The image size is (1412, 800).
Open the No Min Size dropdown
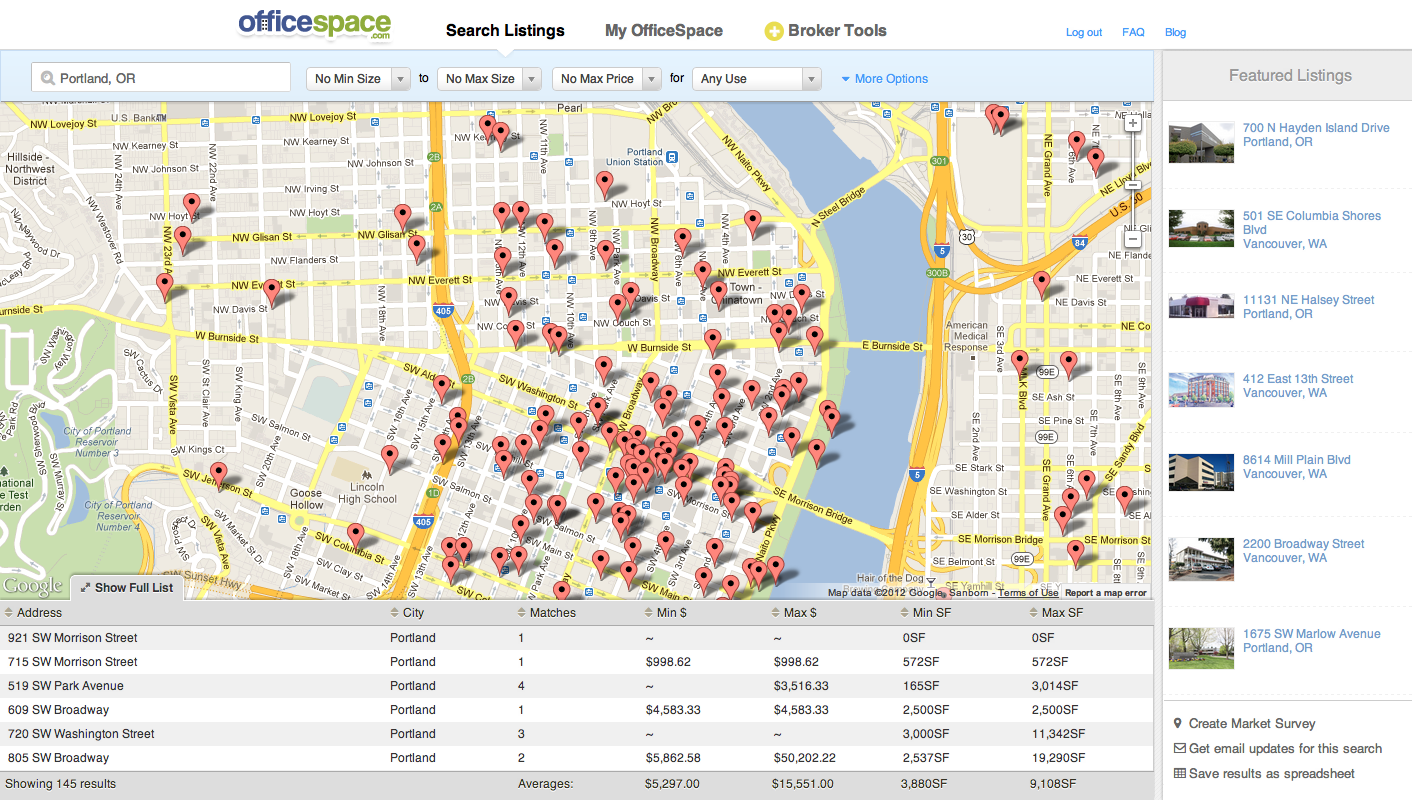(x=357, y=79)
